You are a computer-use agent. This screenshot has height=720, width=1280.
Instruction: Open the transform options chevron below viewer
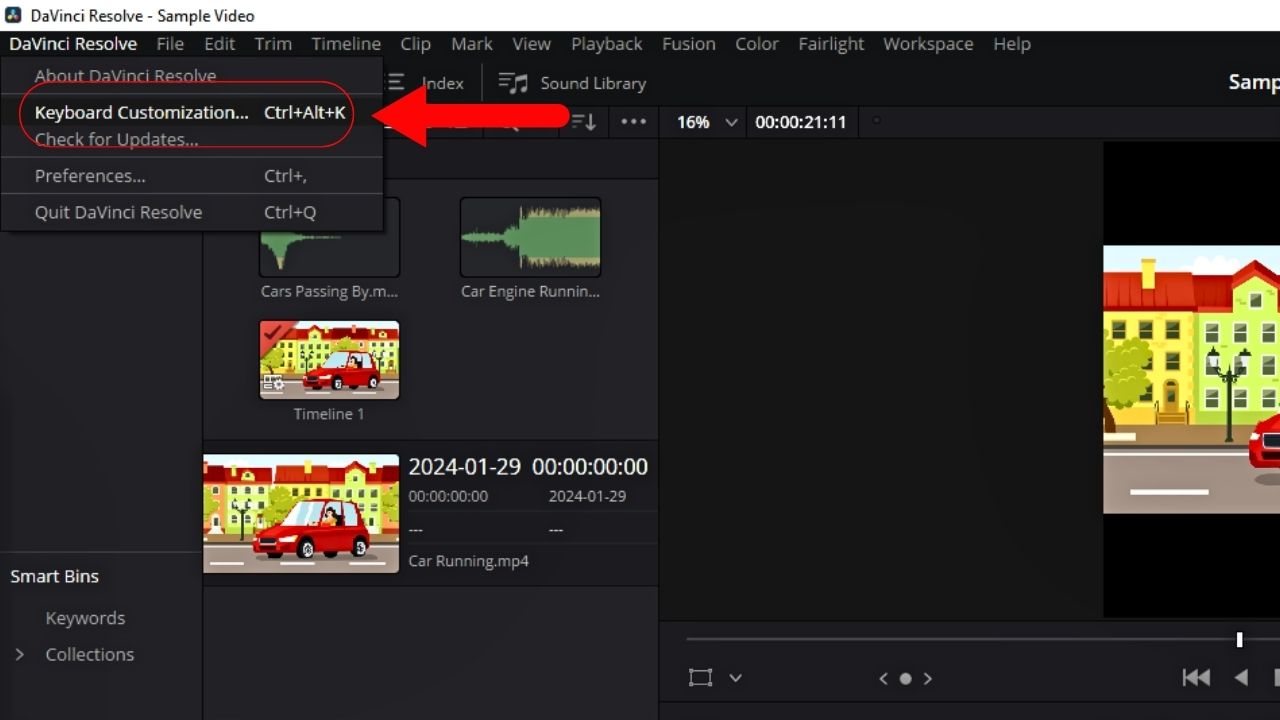(737, 677)
